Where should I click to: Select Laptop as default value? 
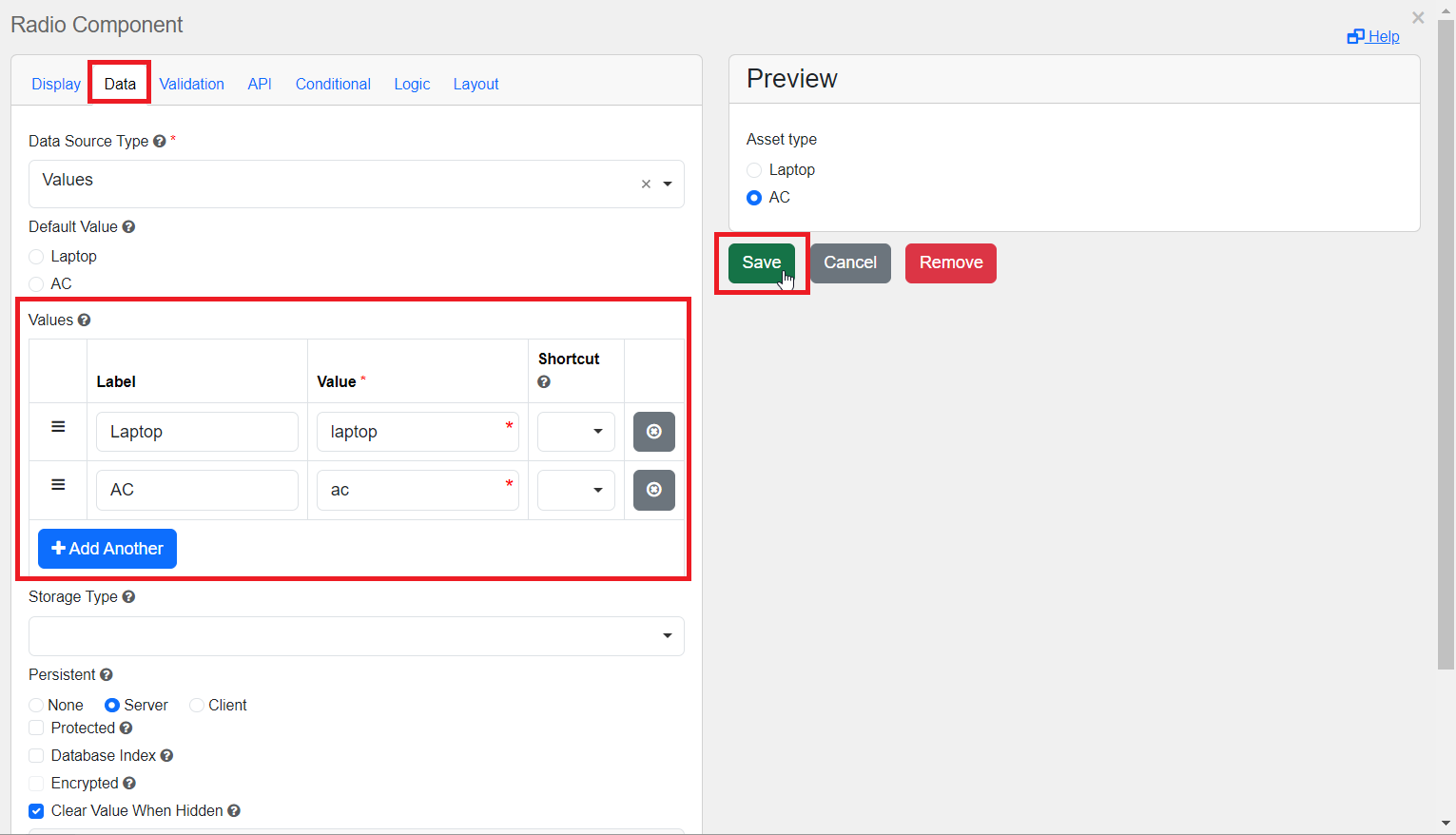pos(36,256)
